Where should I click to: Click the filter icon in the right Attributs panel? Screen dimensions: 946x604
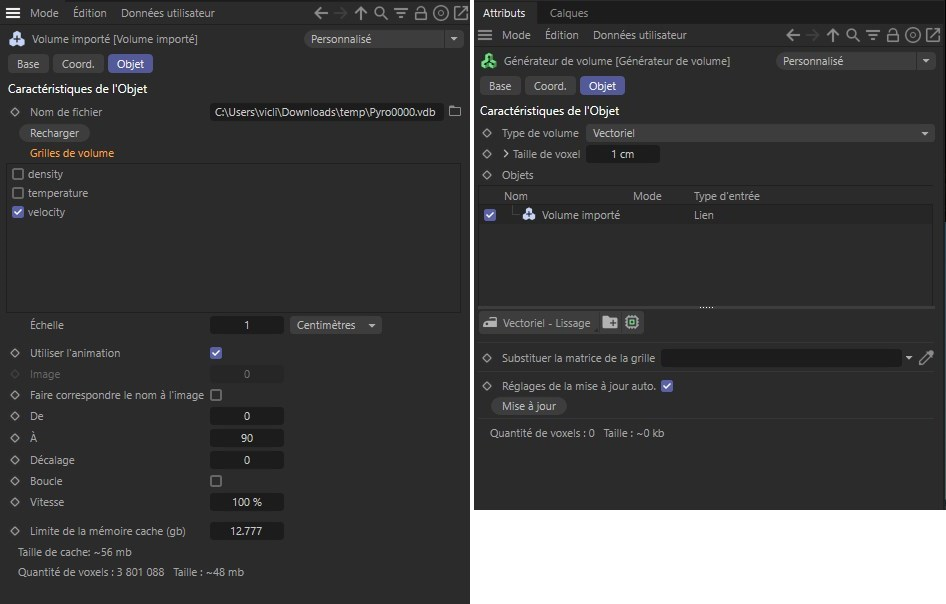[873, 35]
